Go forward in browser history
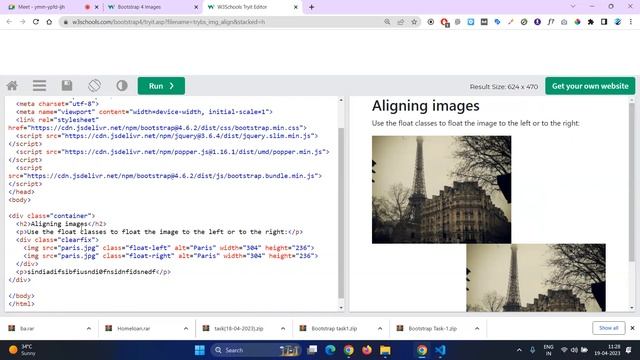640x360 pixels. [22, 22]
